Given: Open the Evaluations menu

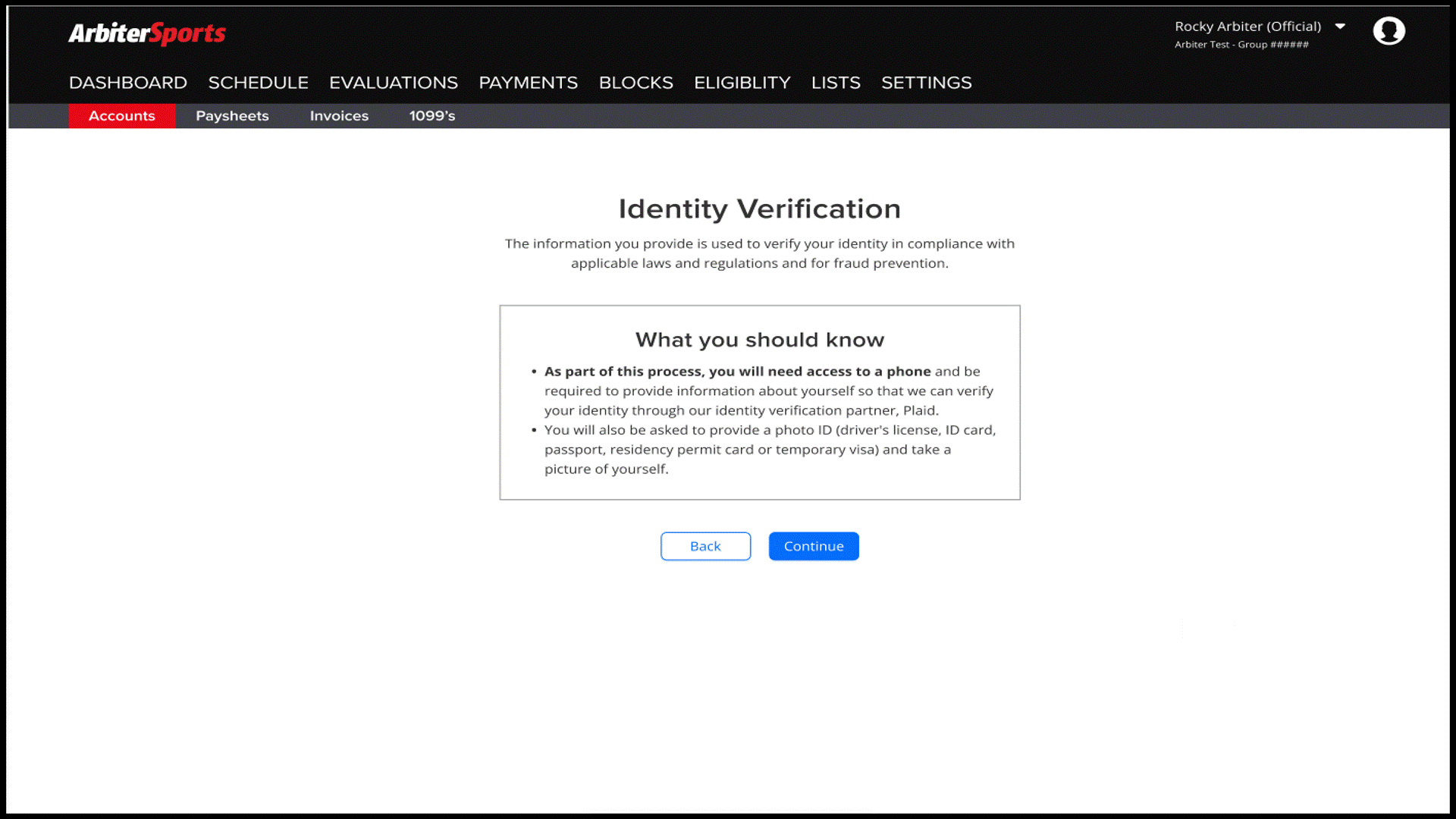Looking at the screenshot, I should (394, 83).
